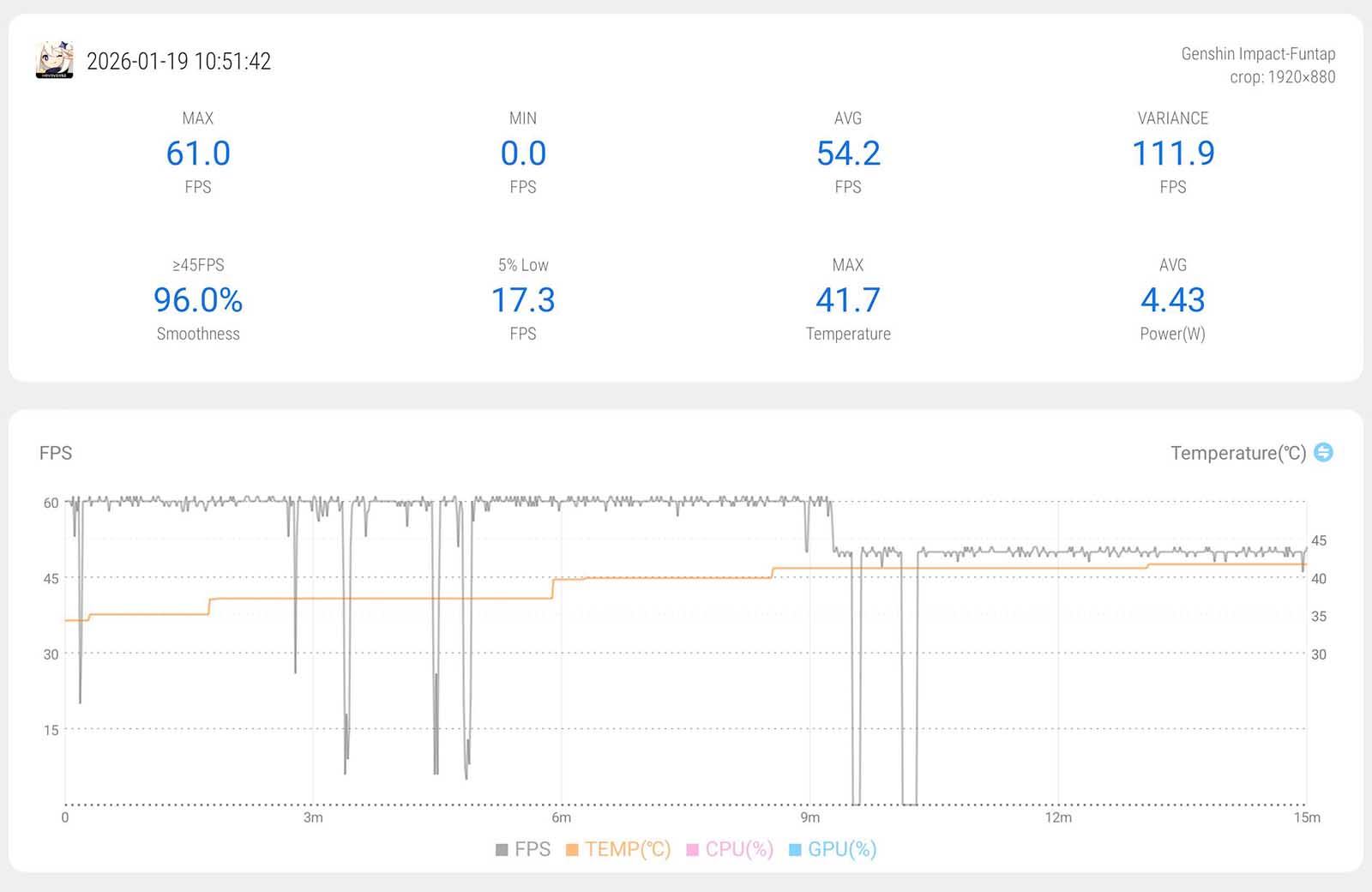Click the 4.43 average Power(W) value
This screenshot has width=1372, height=892.
[1172, 300]
